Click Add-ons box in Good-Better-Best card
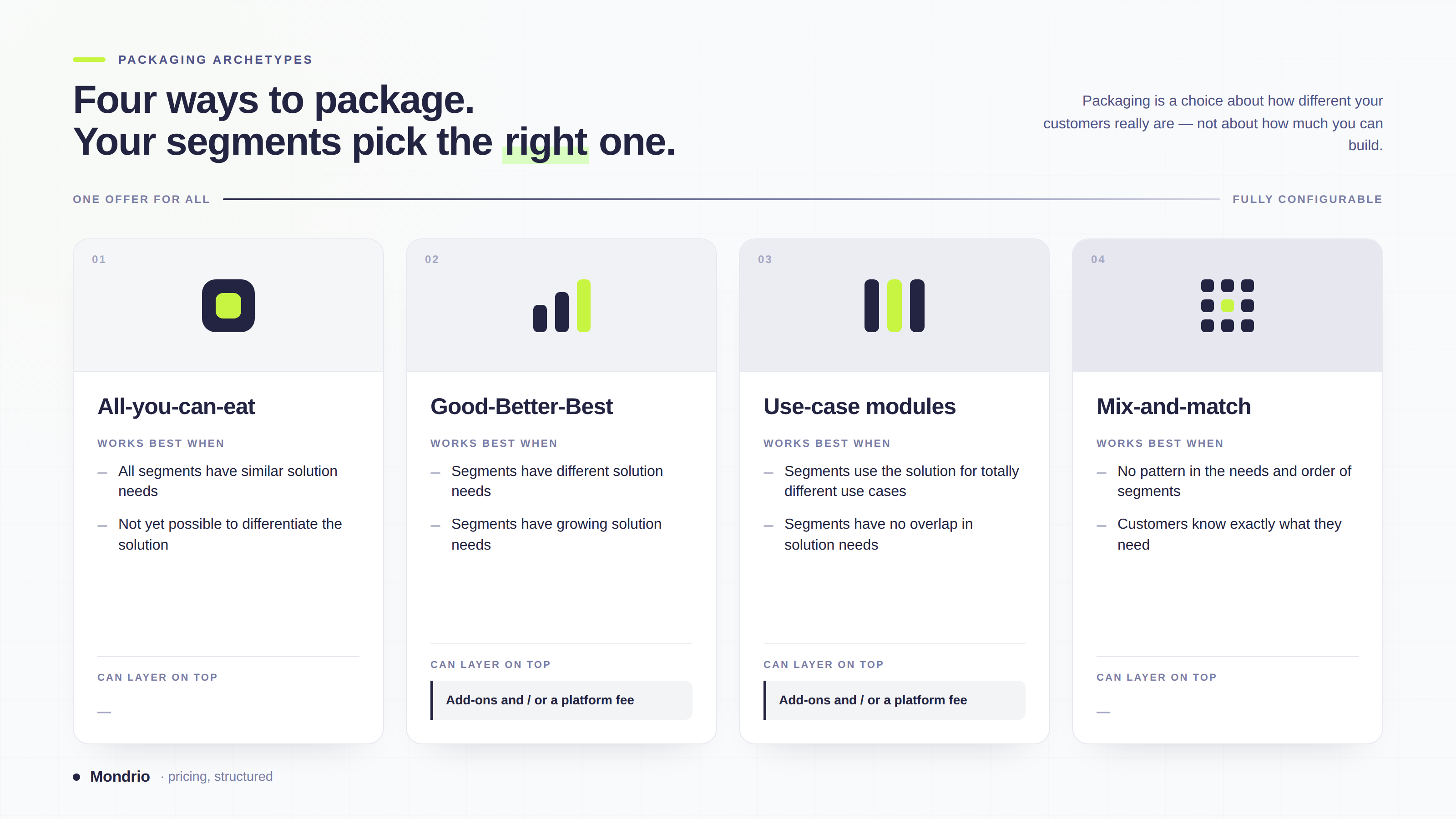The image size is (1456, 819). (x=561, y=700)
